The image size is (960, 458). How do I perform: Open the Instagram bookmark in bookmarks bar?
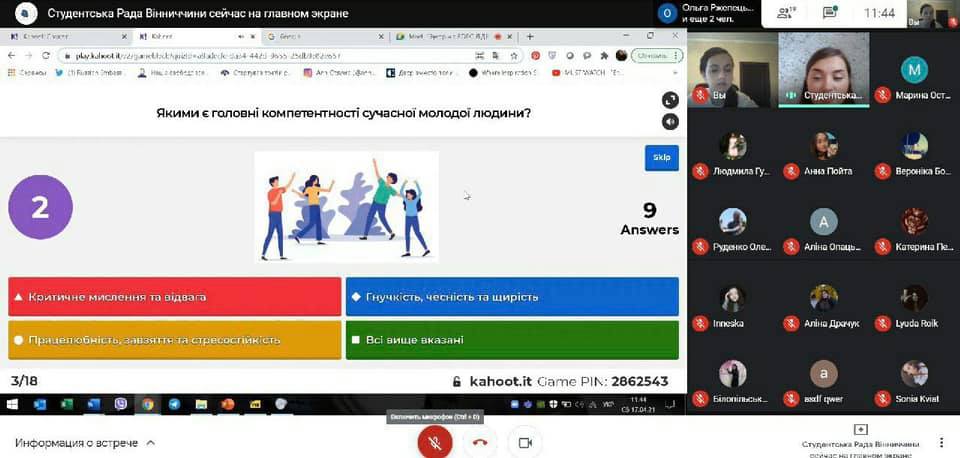339,72
